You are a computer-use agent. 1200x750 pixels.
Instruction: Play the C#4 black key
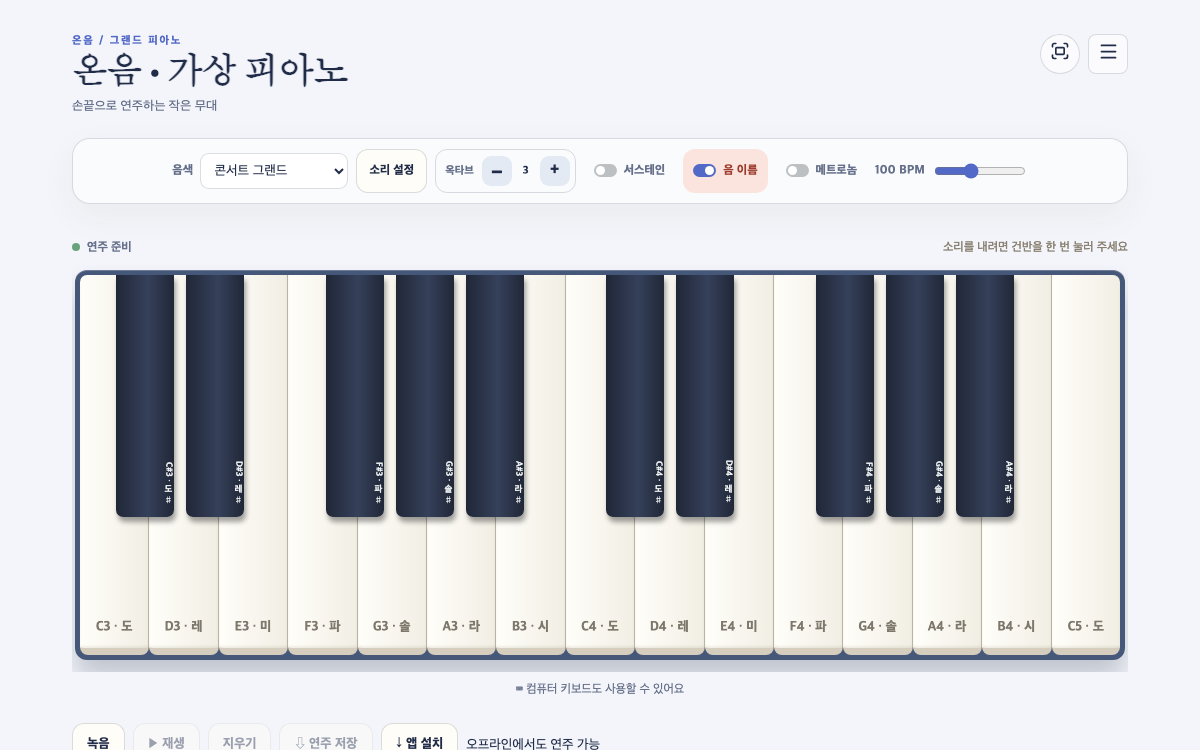[x=635, y=396]
